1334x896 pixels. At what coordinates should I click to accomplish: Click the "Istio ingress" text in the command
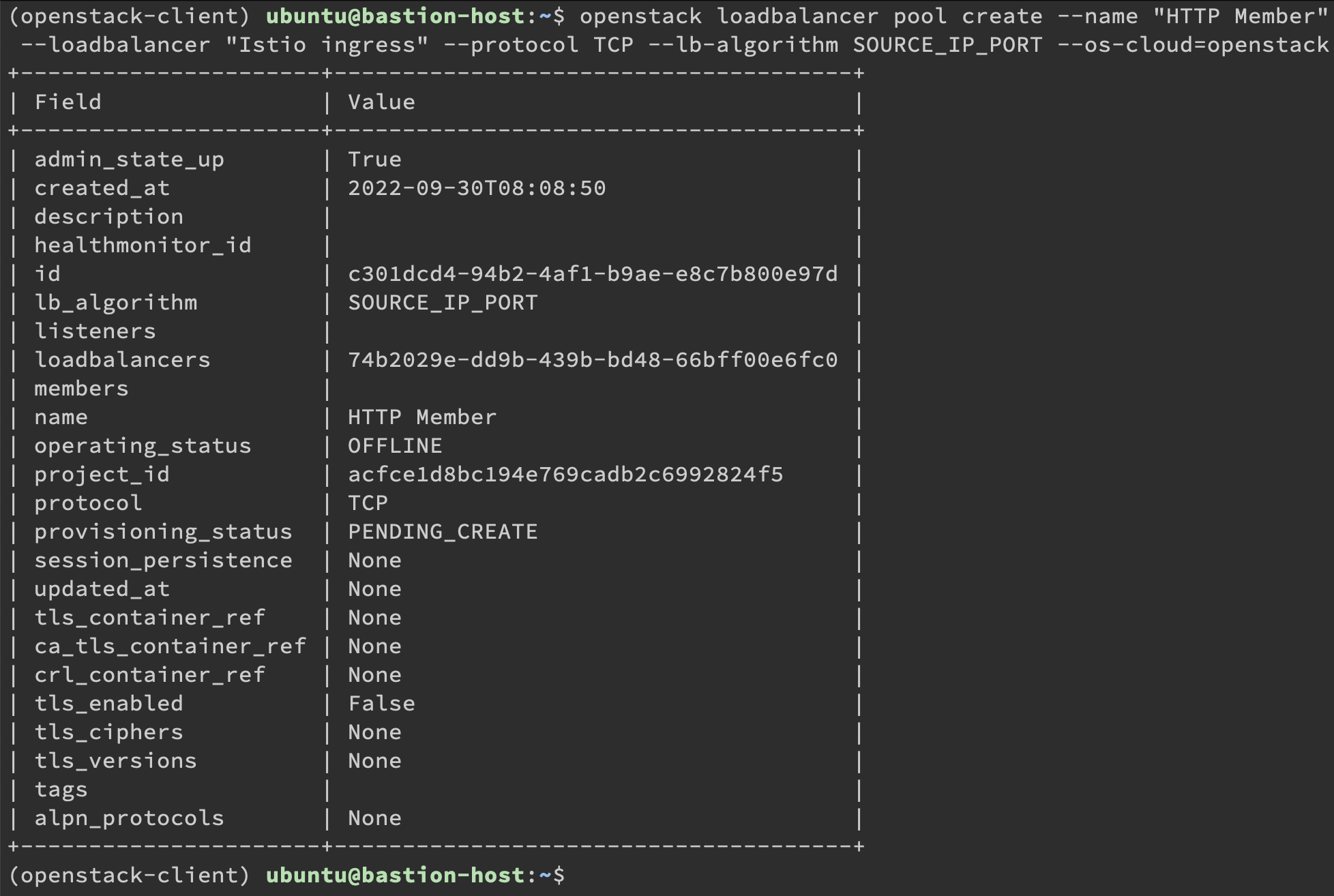tap(327, 45)
